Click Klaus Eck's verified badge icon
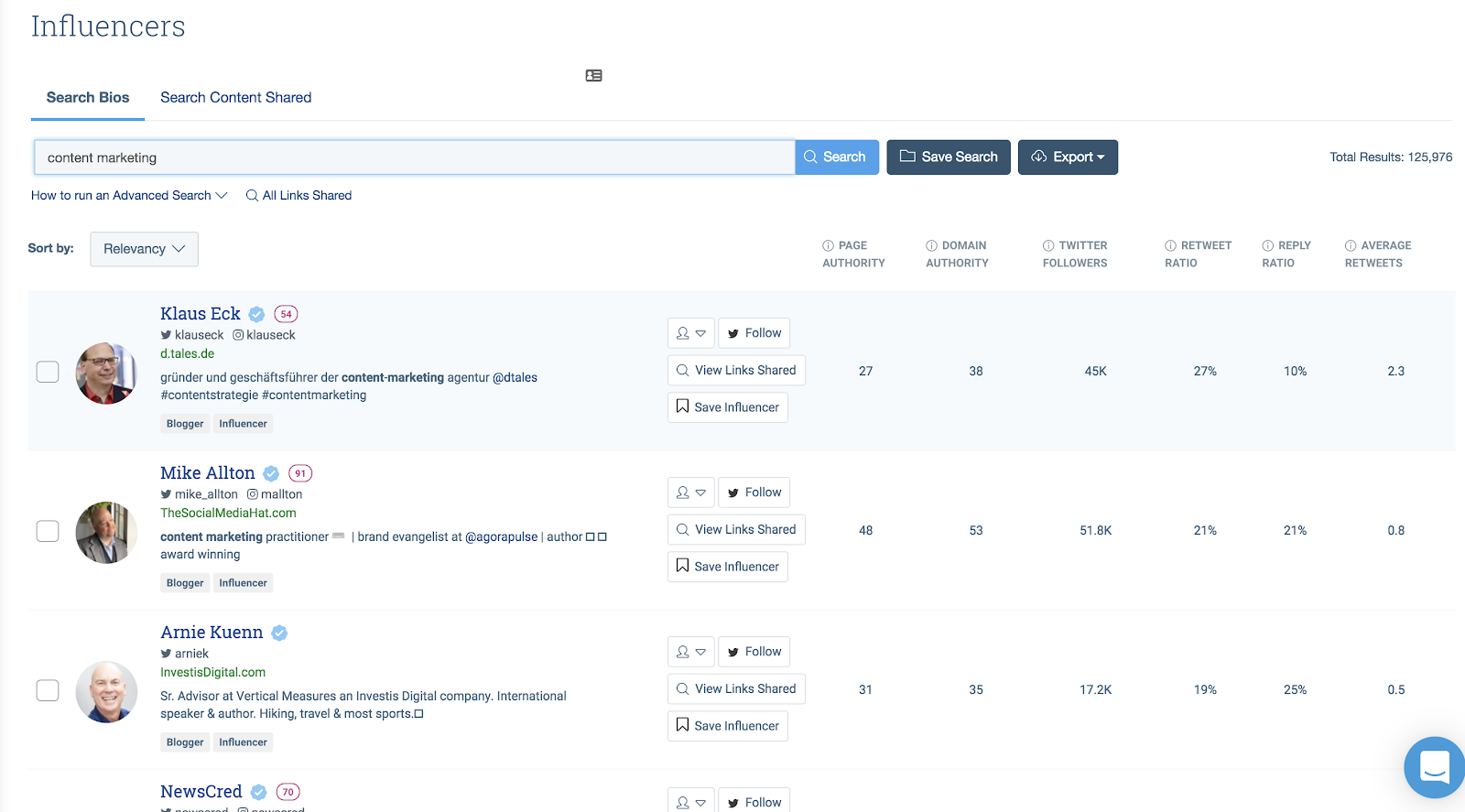The width and height of the screenshot is (1465, 812). (x=257, y=314)
